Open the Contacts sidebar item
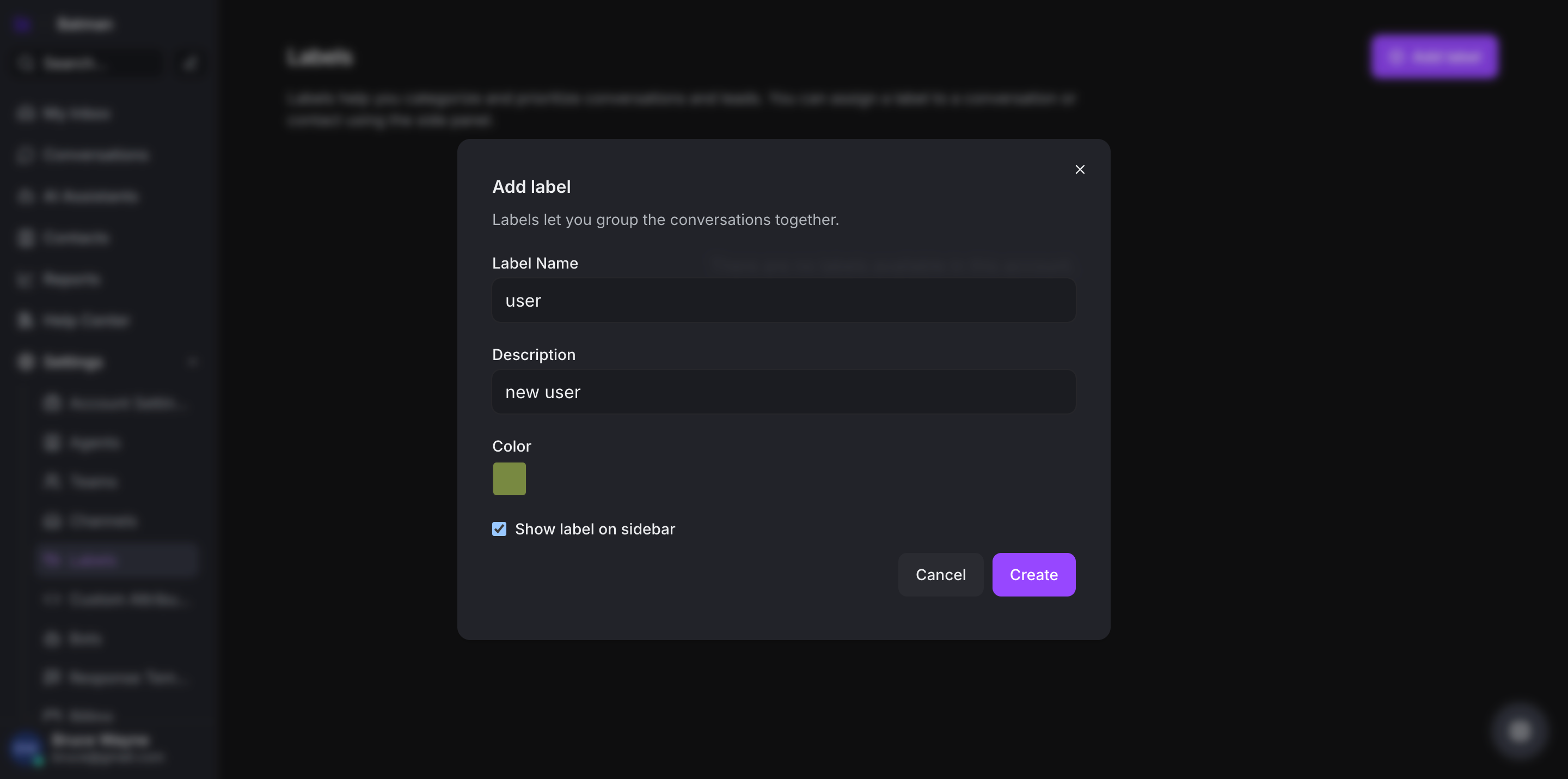The width and height of the screenshot is (1568, 779). pos(76,238)
